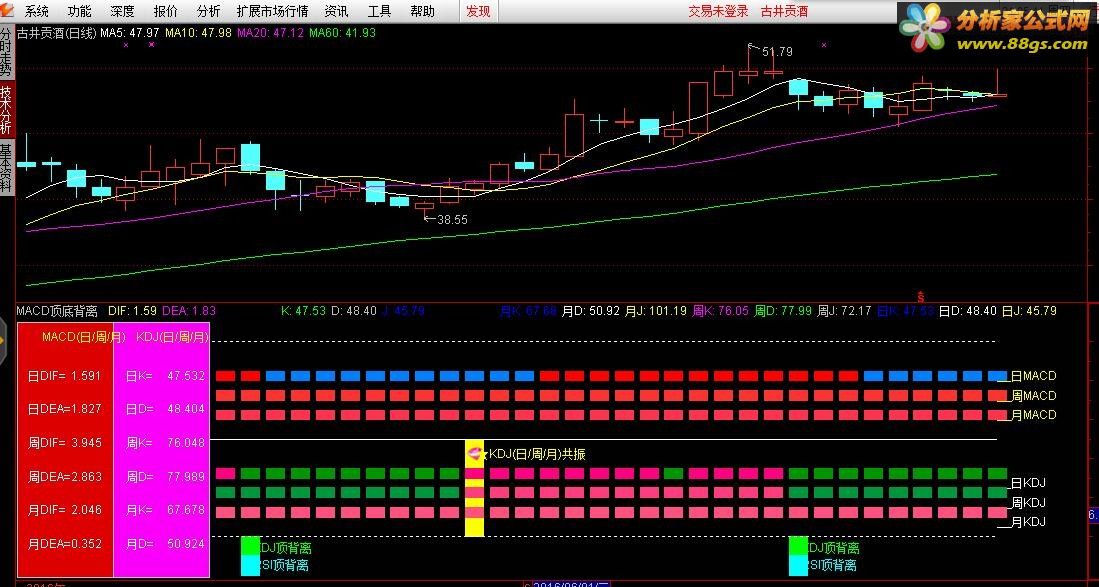Image resolution: width=1099 pixels, height=587 pixels.
Task: Open the 基本资料 side tab
Action: (6, 168)
